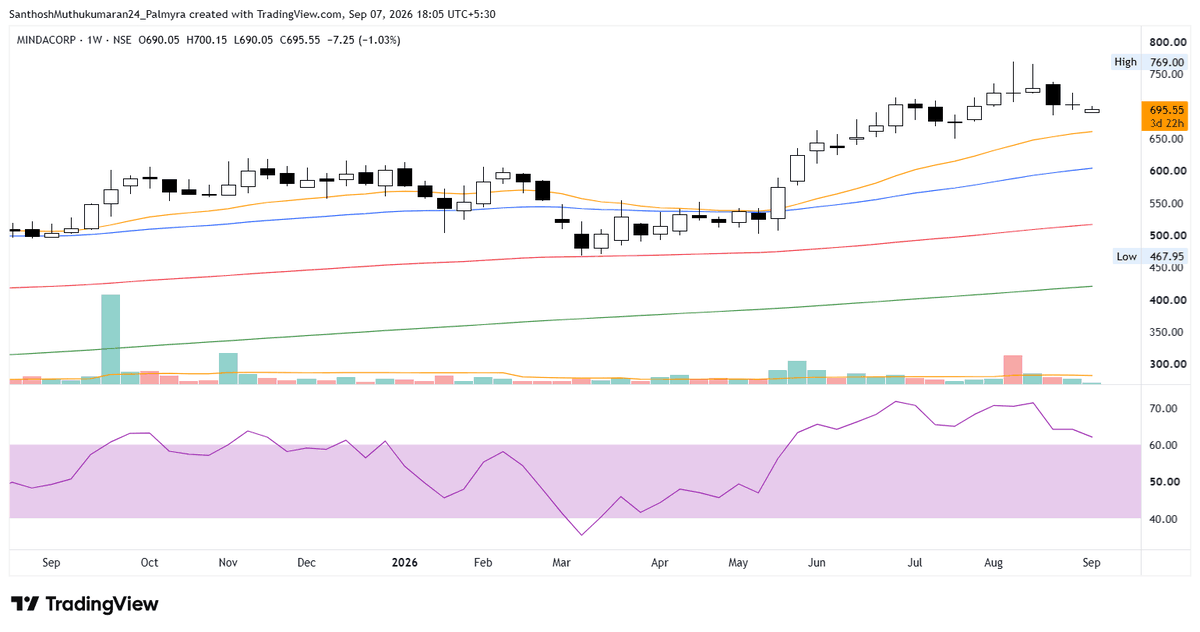Screen dimensions: 1200x632
Task: Click 550.00 on the price axis
Action: (1167, 204)
